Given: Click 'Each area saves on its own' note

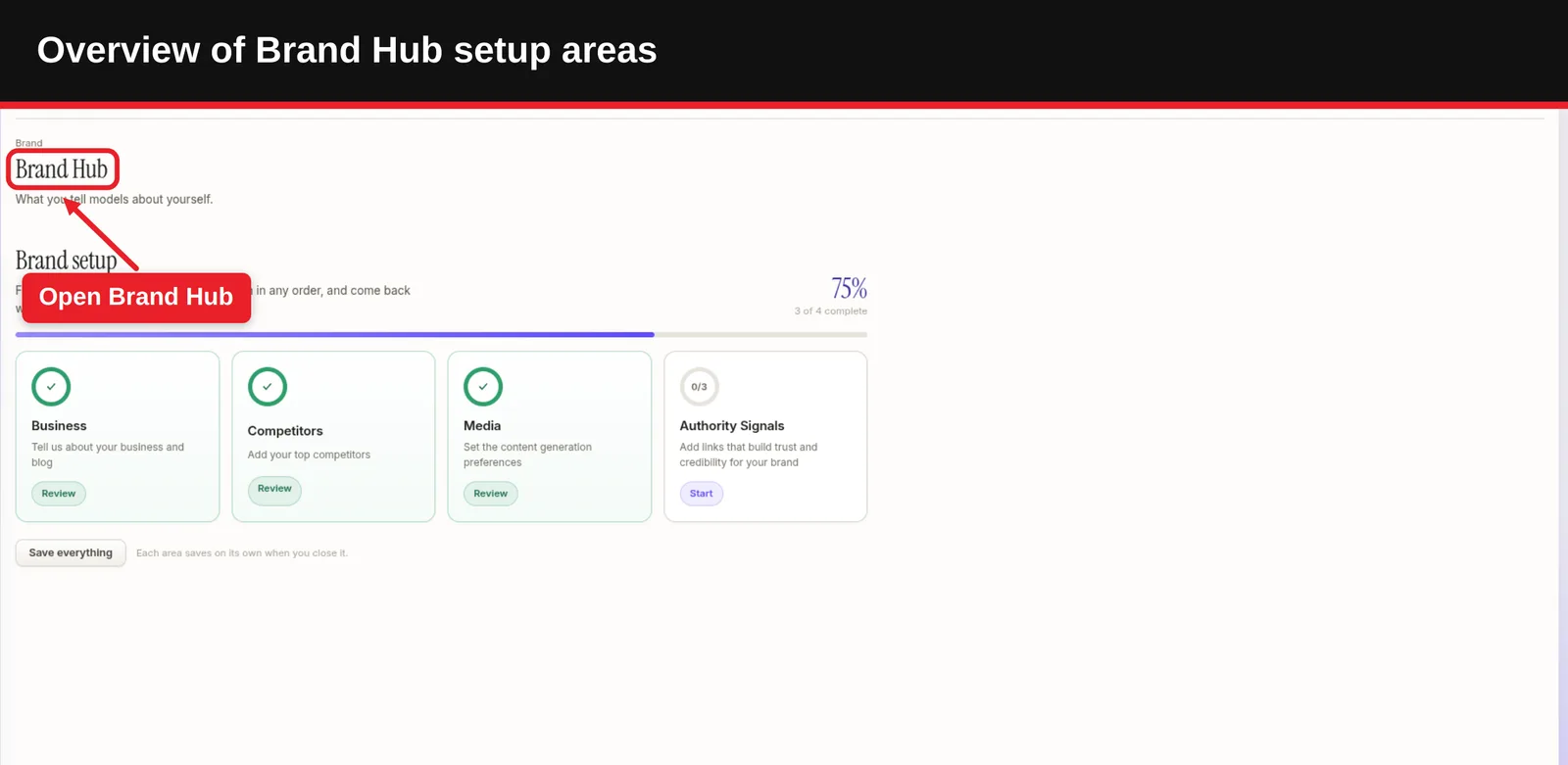Looking at the screenshot, I should coord(242,553).
